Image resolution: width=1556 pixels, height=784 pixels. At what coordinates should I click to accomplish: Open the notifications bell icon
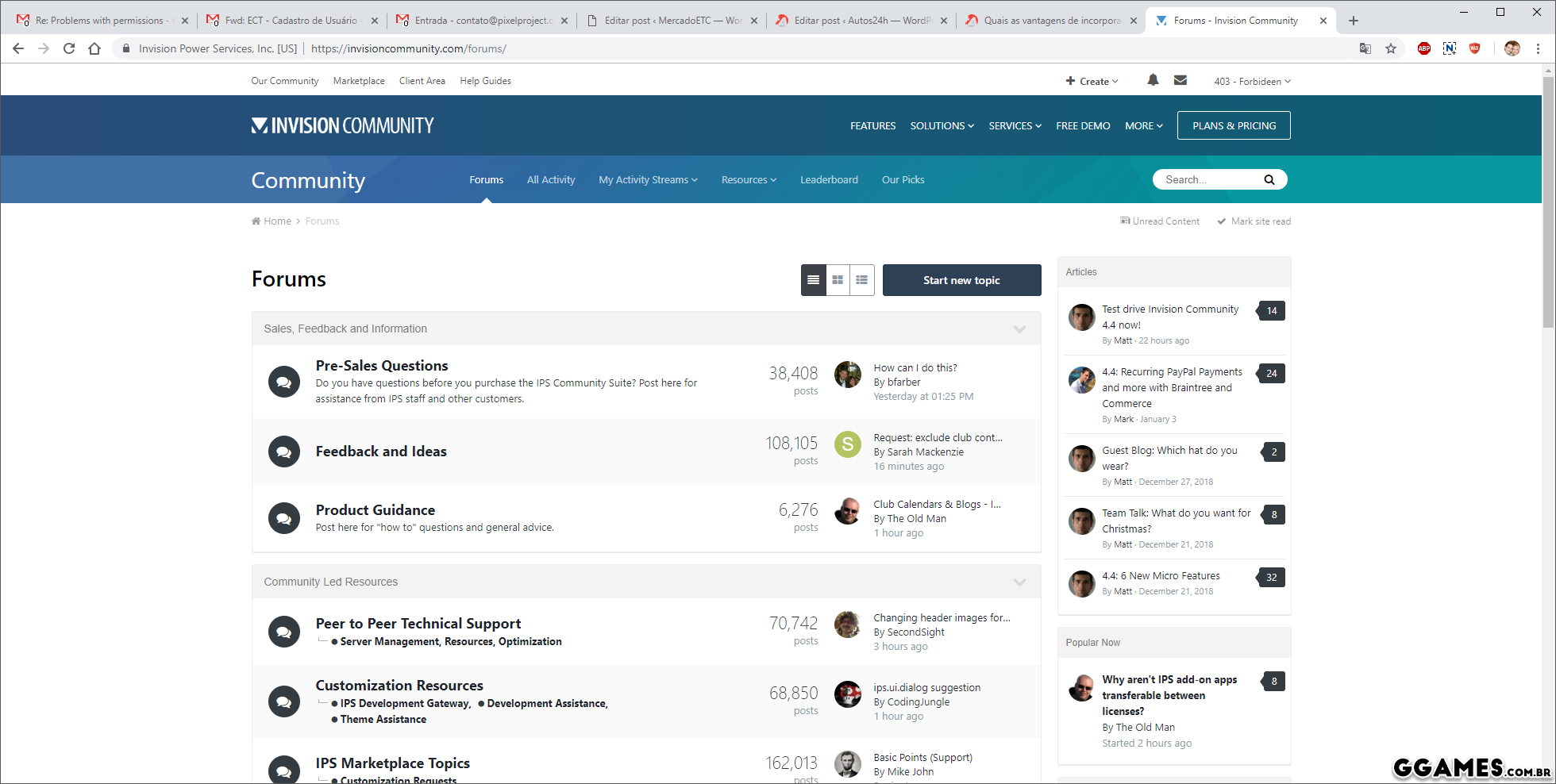click(x=1153, y=80)
